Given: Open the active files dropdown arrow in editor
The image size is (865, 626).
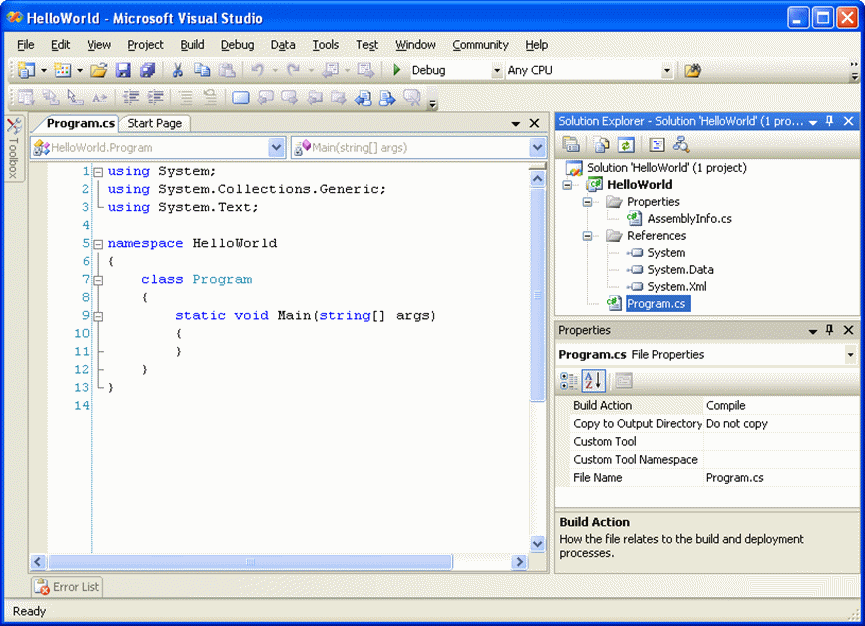Looking at the screenshot, I should (515, 124).
